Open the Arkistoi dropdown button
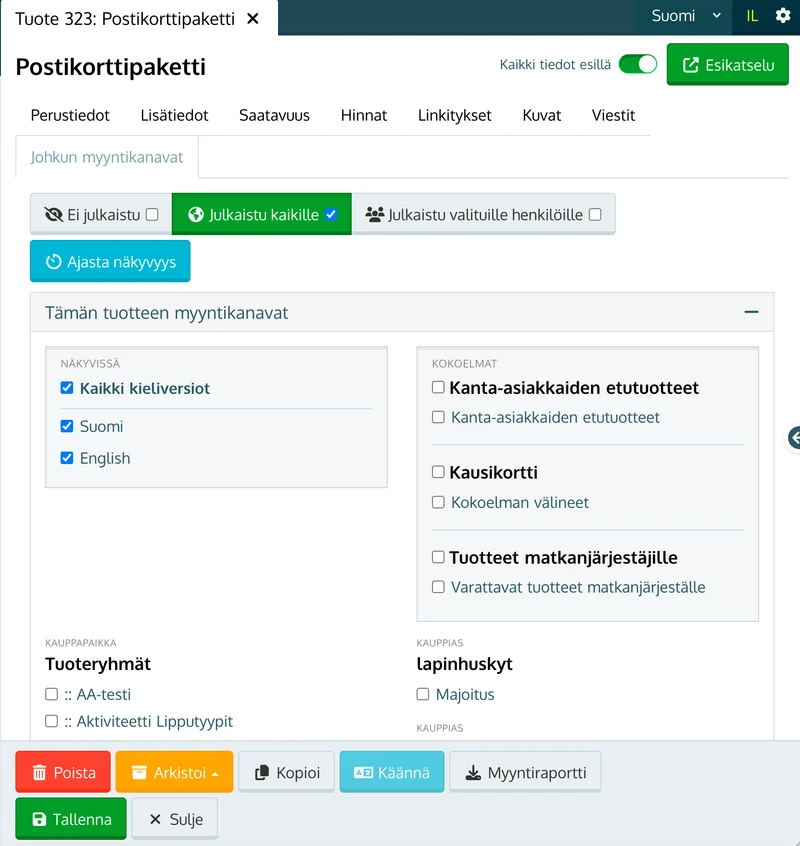The image size is (800, 846). (174, 772)
